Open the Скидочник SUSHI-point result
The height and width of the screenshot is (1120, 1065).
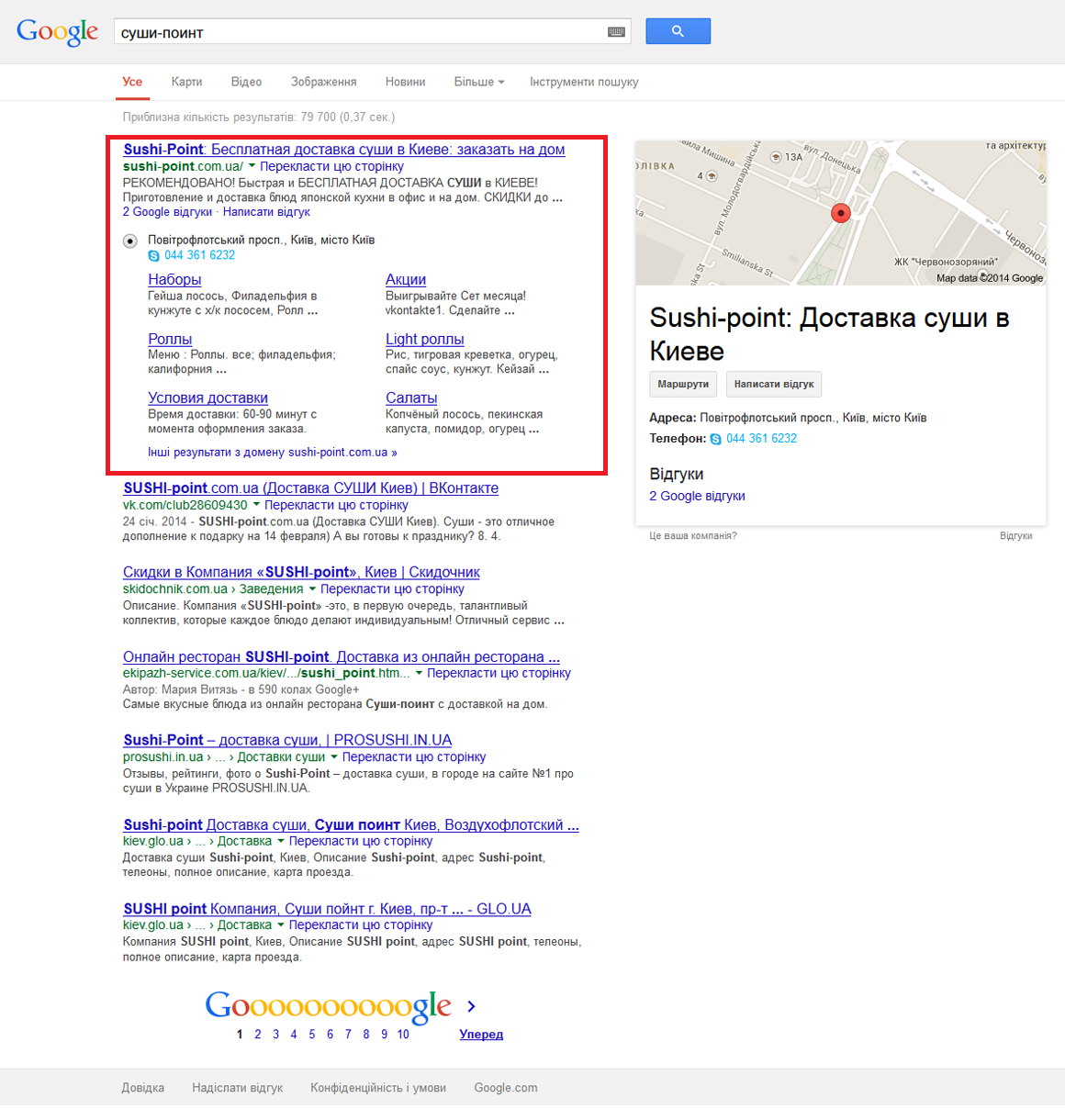click(x=301, y=572)
